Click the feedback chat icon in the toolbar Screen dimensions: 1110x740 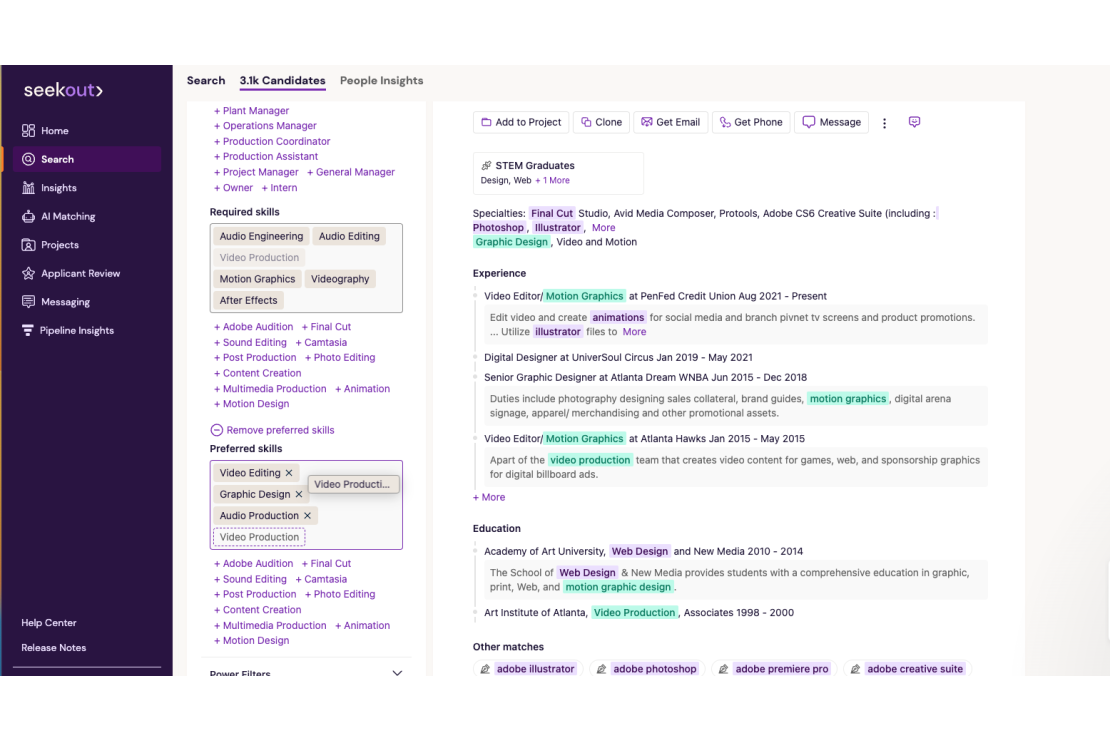[x=914, y=121]
